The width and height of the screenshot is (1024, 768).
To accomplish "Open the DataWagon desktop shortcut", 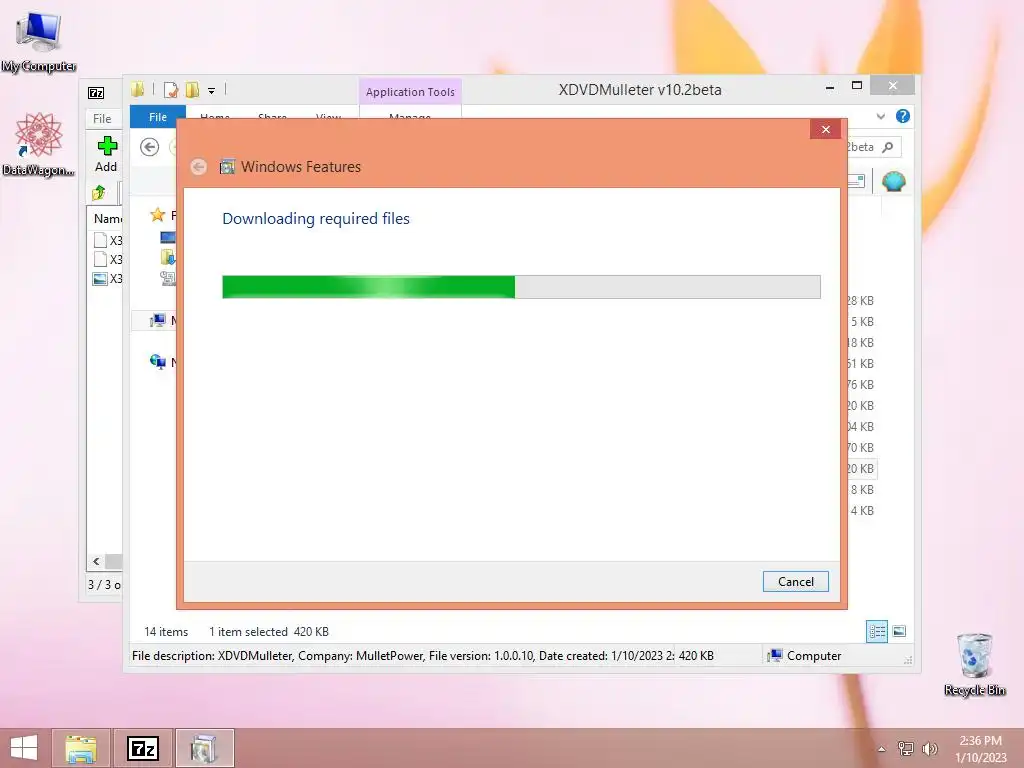I will tap(39, 144).
